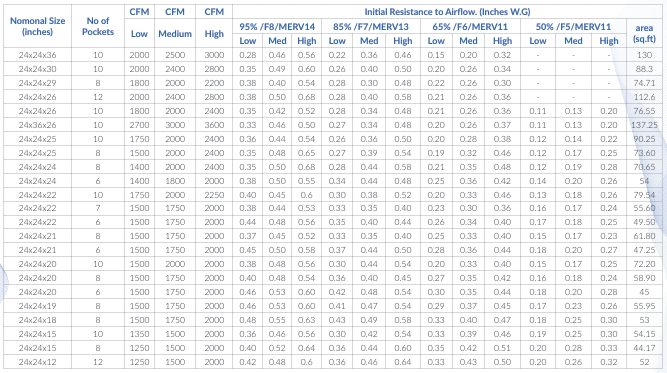The width and height of the screenshot is (667, 373).
Task: Select the area (sq.ft) column header
Action: 644,33
